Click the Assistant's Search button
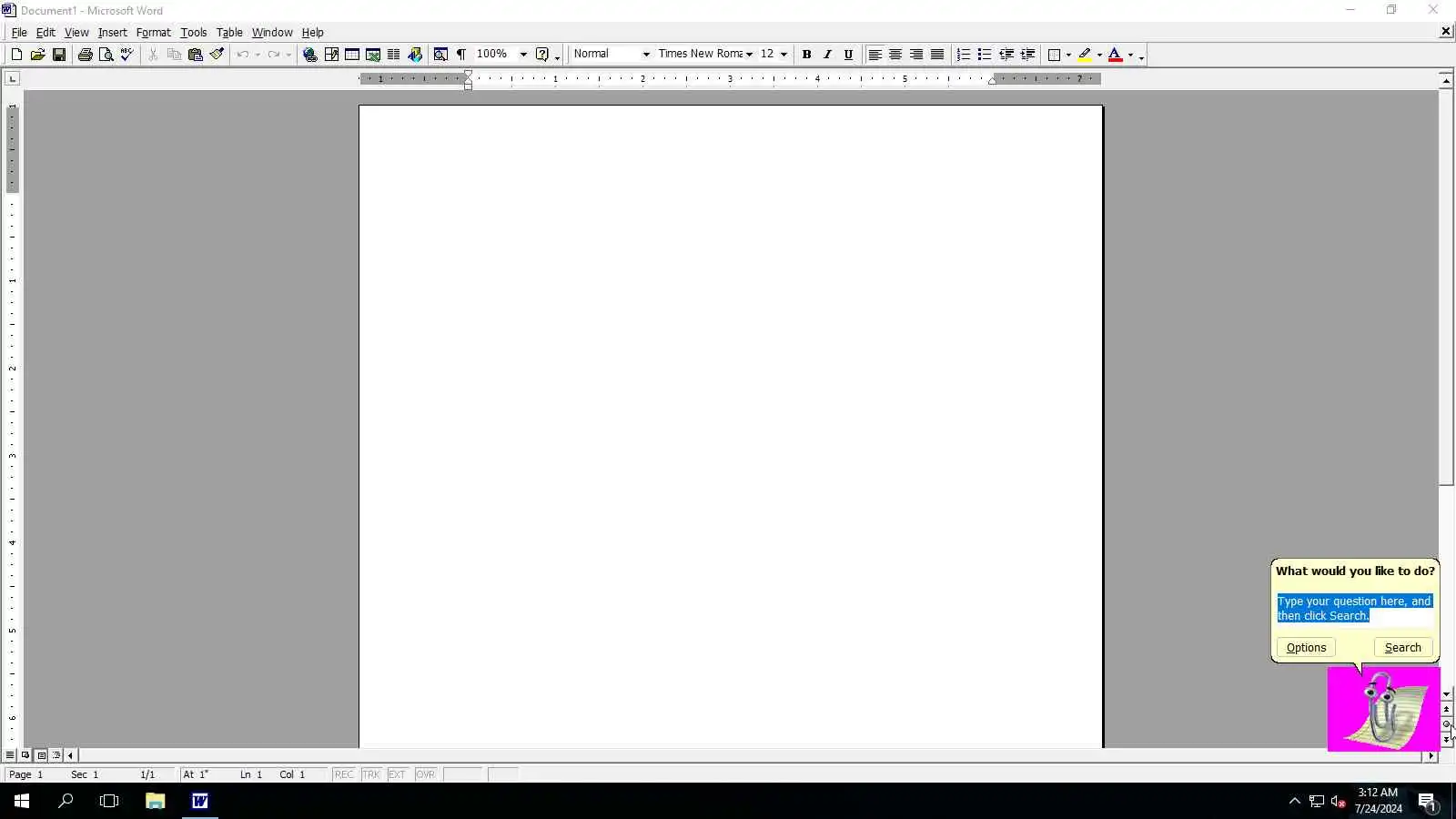The image size is (1456, 819). [x=1403, y=648]
